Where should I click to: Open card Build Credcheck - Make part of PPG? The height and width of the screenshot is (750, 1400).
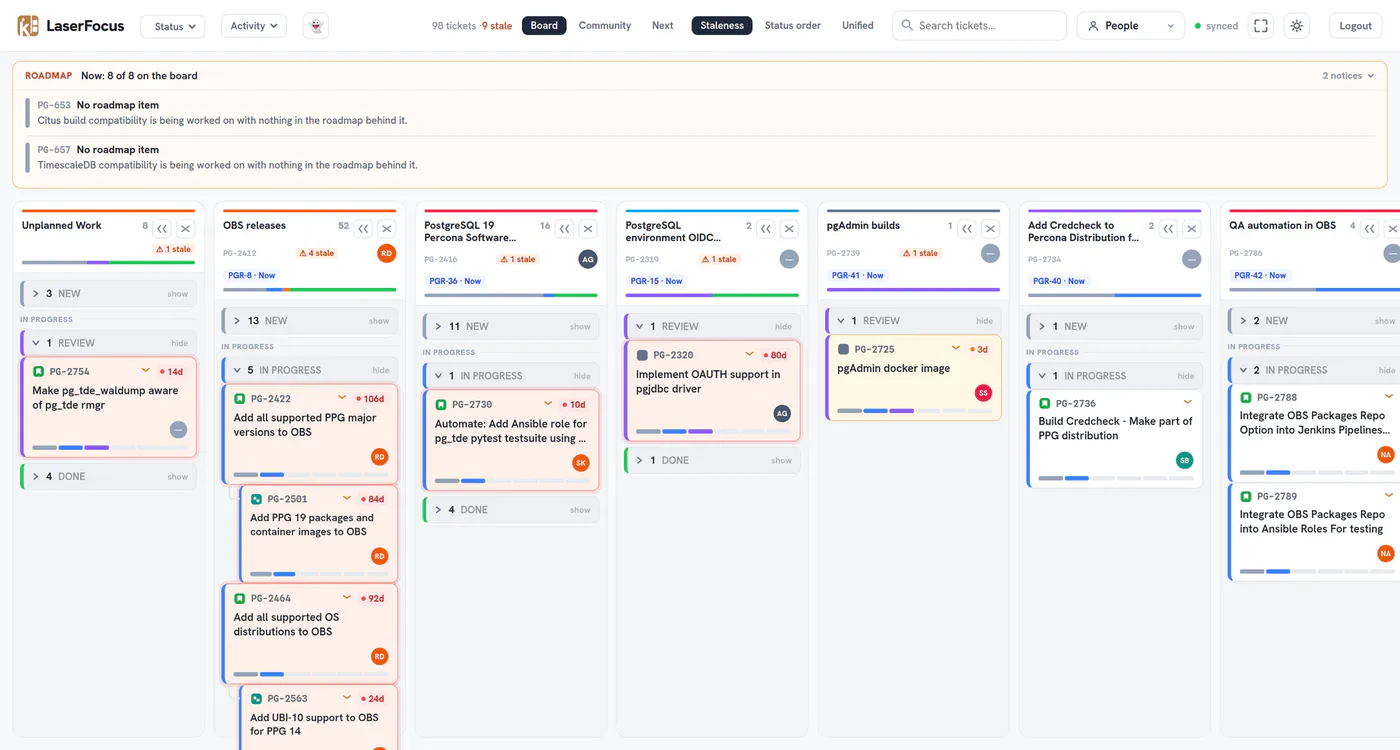(x=1115, y=439)
